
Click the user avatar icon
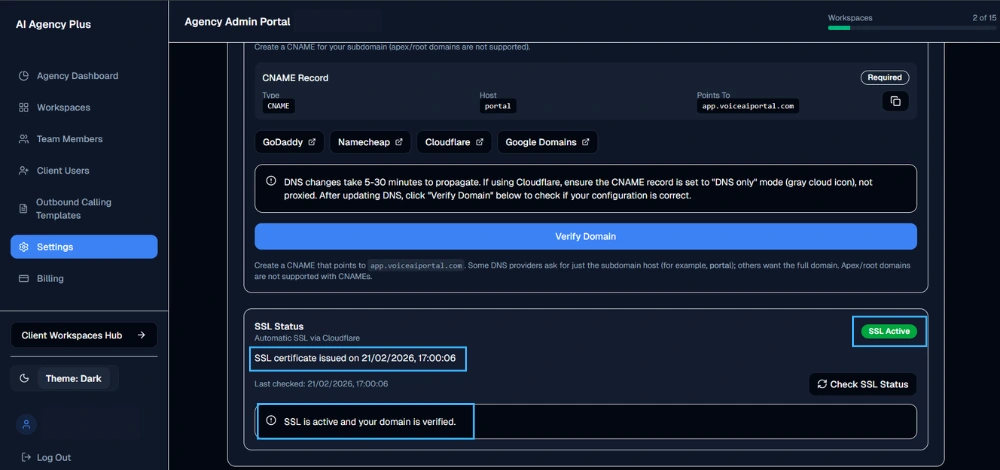(x=26, y=425)
